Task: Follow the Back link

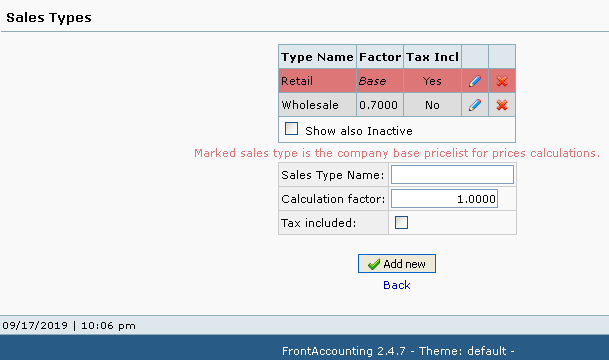Action: coord(397,285)
